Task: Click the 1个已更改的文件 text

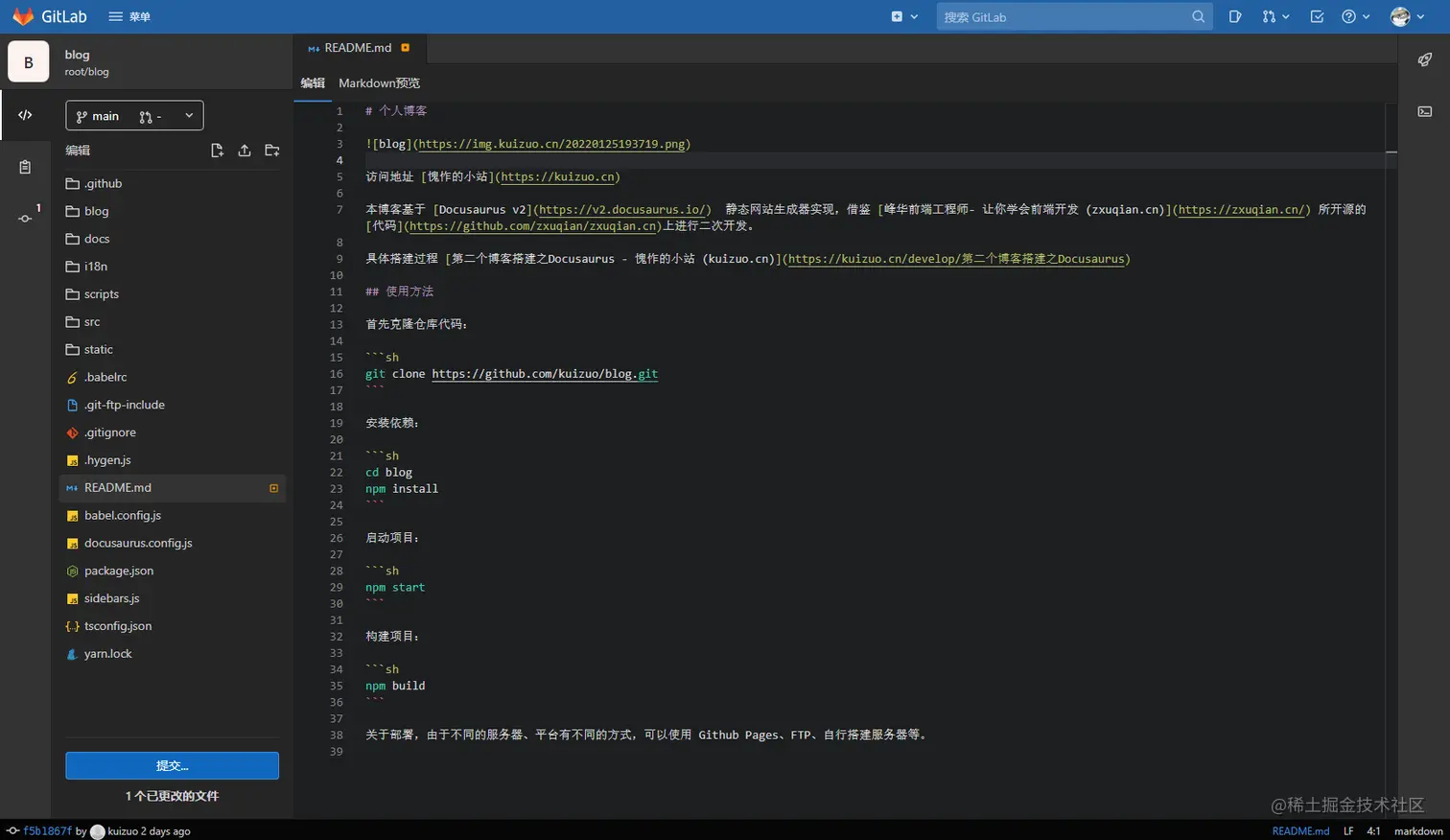Action: [x=173, y=796]
